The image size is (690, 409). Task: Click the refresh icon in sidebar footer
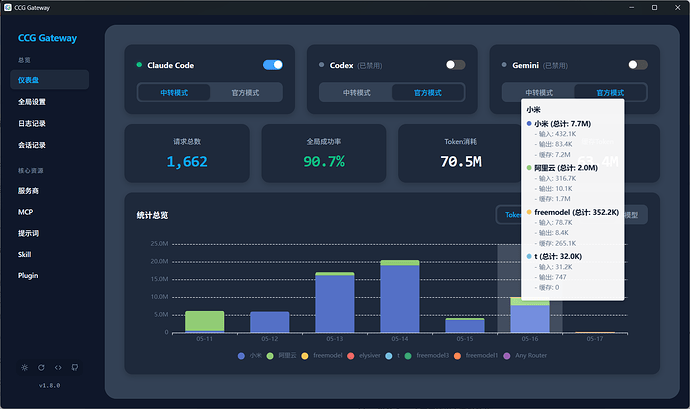41,368
